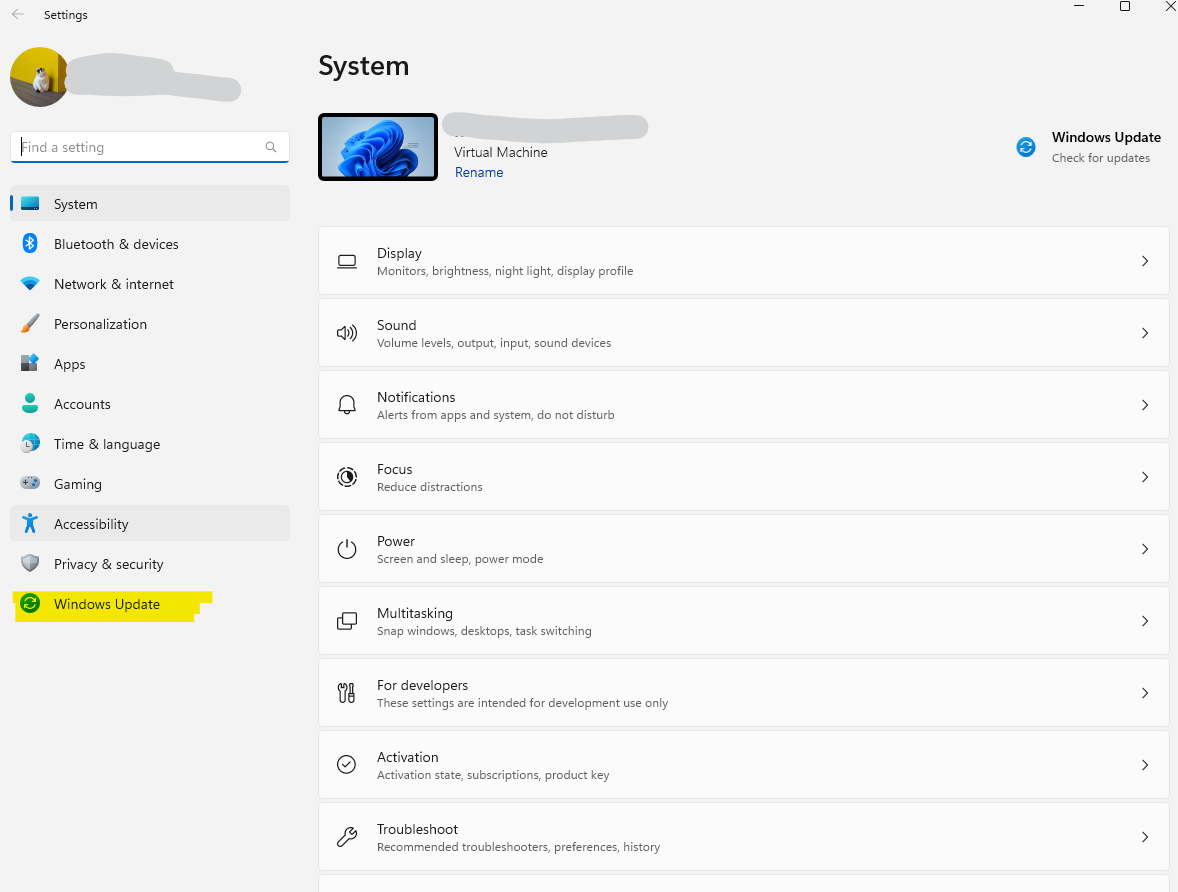Viewport: 1178px width, 892px height.
Task: Select Time & language in sidebar
Action: (150, 443)
